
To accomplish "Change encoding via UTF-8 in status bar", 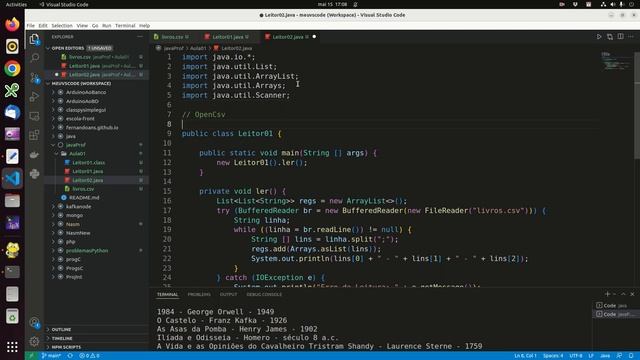I will click(x=576, y=356).
